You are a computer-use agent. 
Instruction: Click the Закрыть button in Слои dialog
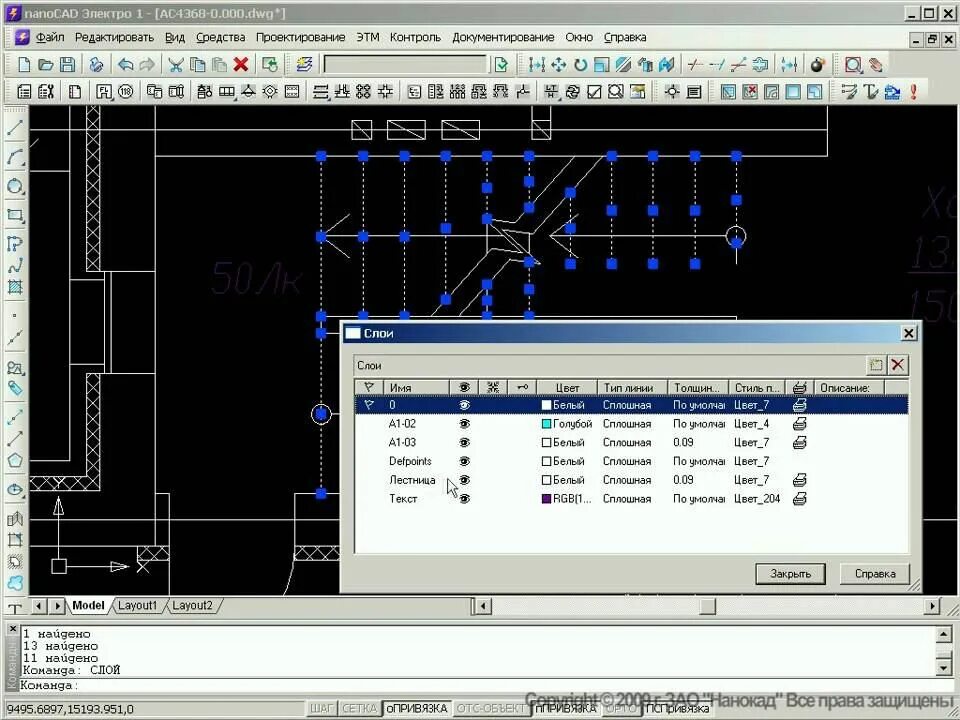(x=790, y=574)
